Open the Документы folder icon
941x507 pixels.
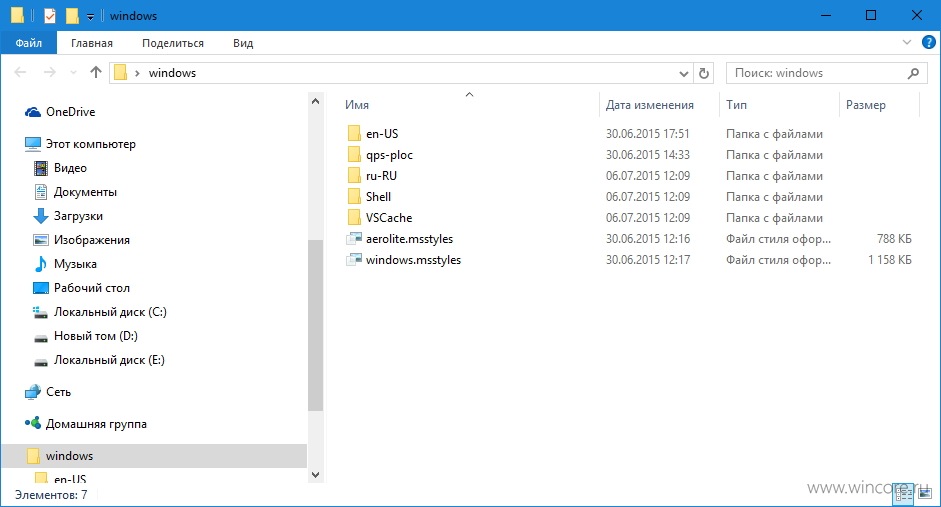pyautogui.click(x=41, y=192)
